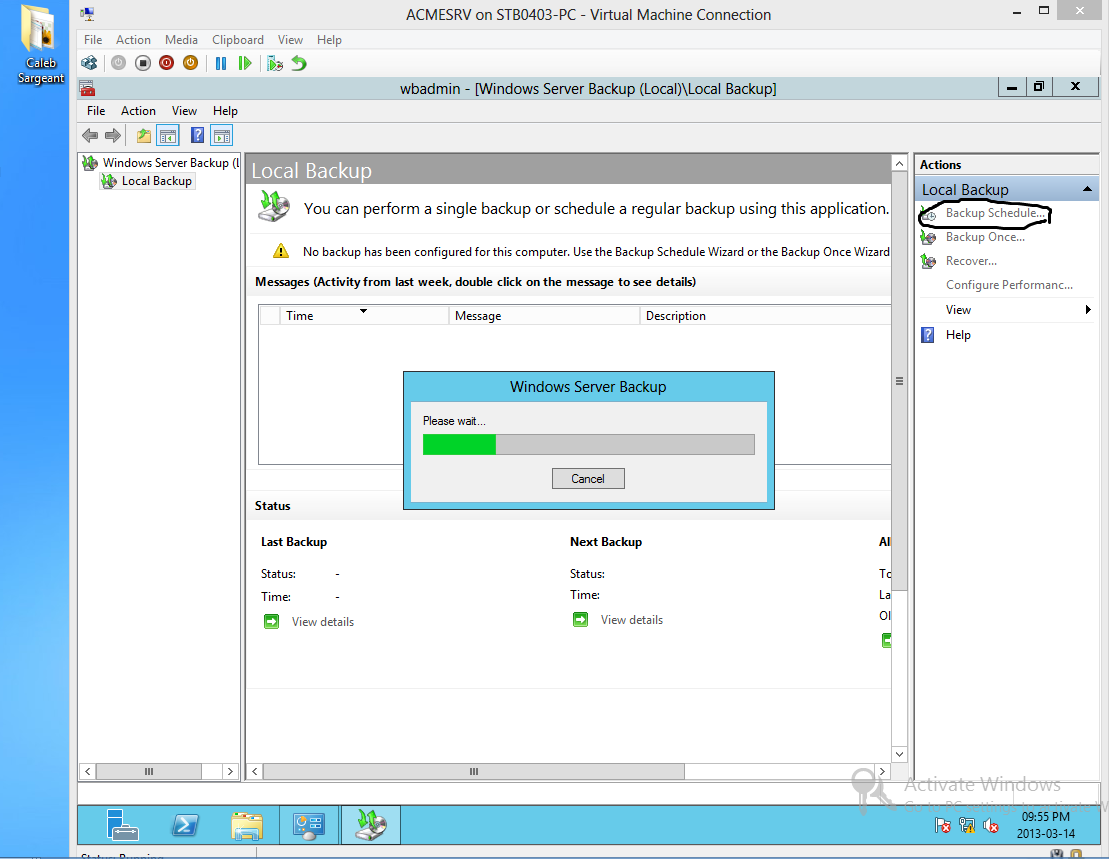Screen dimensions: 1109x859
Task: Save VM state with the orange icon
Action: click(190, 63)
